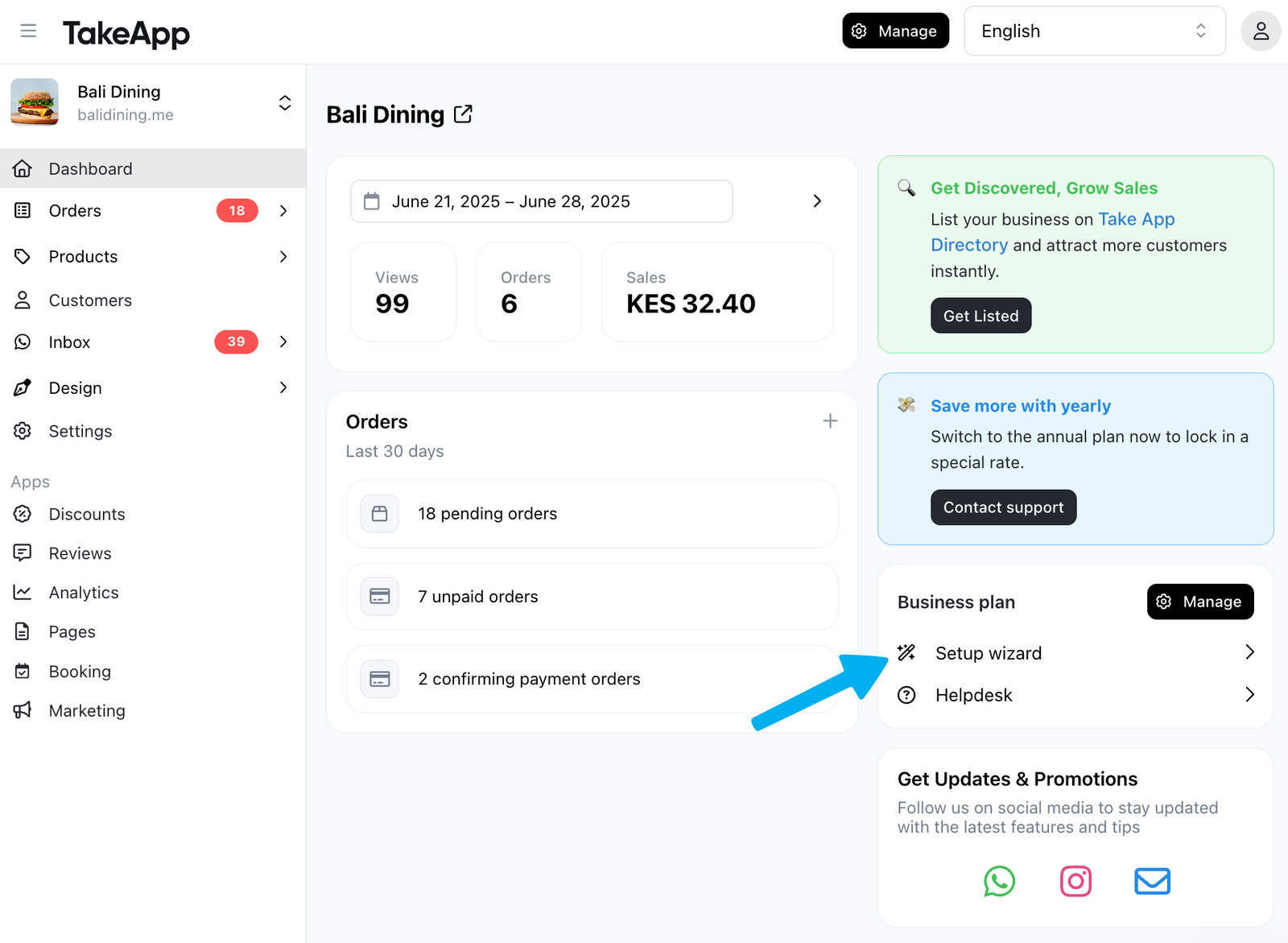Expand the Bali Dining store switcher
The width and height of the screenshot is (1288, 943).
(285, 103)
